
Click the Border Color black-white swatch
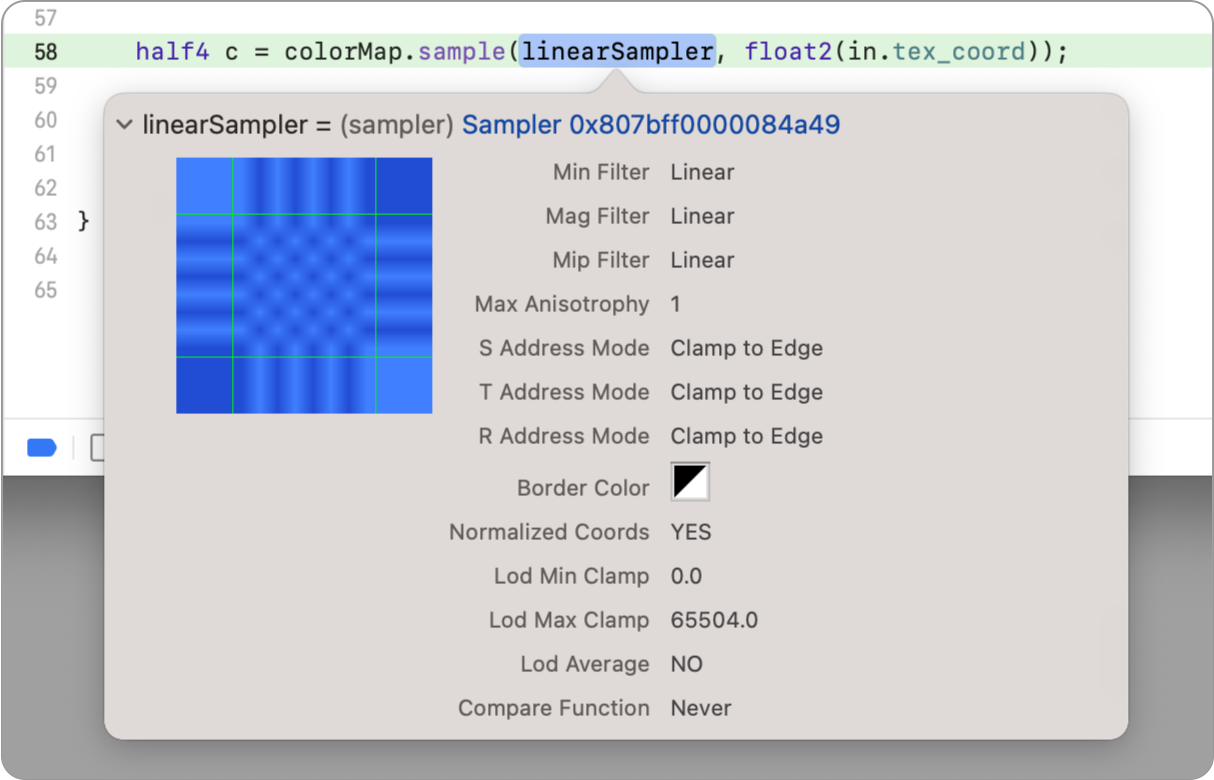click(690, 482)
